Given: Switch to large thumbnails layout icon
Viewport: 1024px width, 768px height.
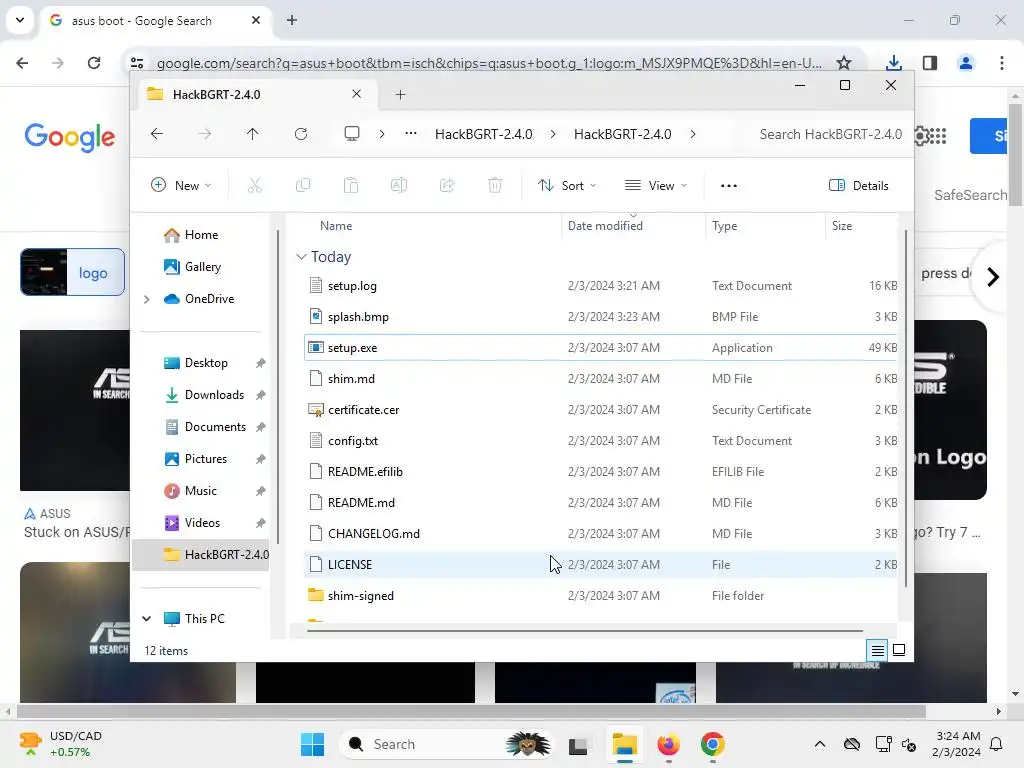Looking at the screenshot, I should coord(899,650).
